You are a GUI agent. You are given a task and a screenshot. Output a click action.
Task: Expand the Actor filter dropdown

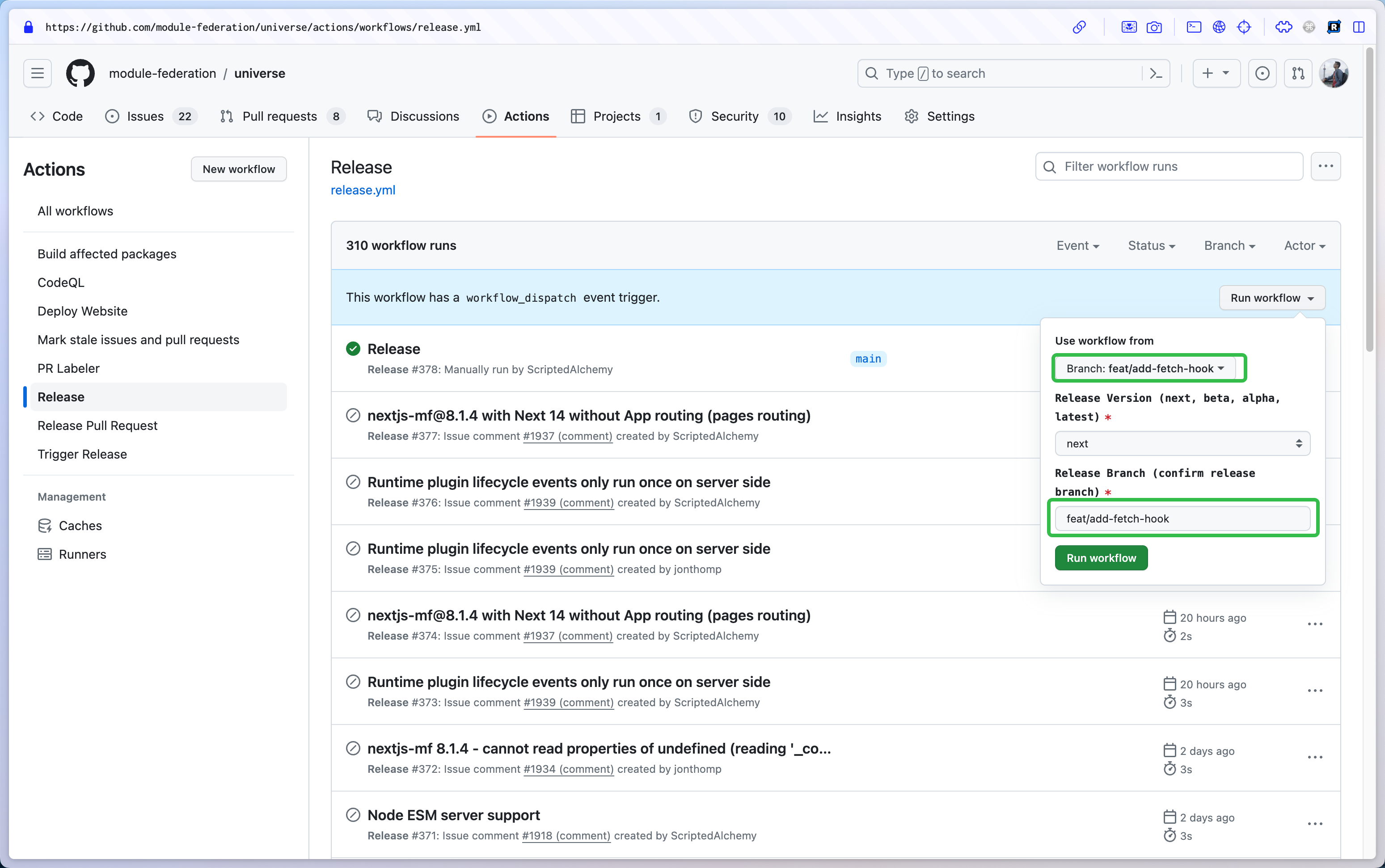click(x=1305, y=246)
